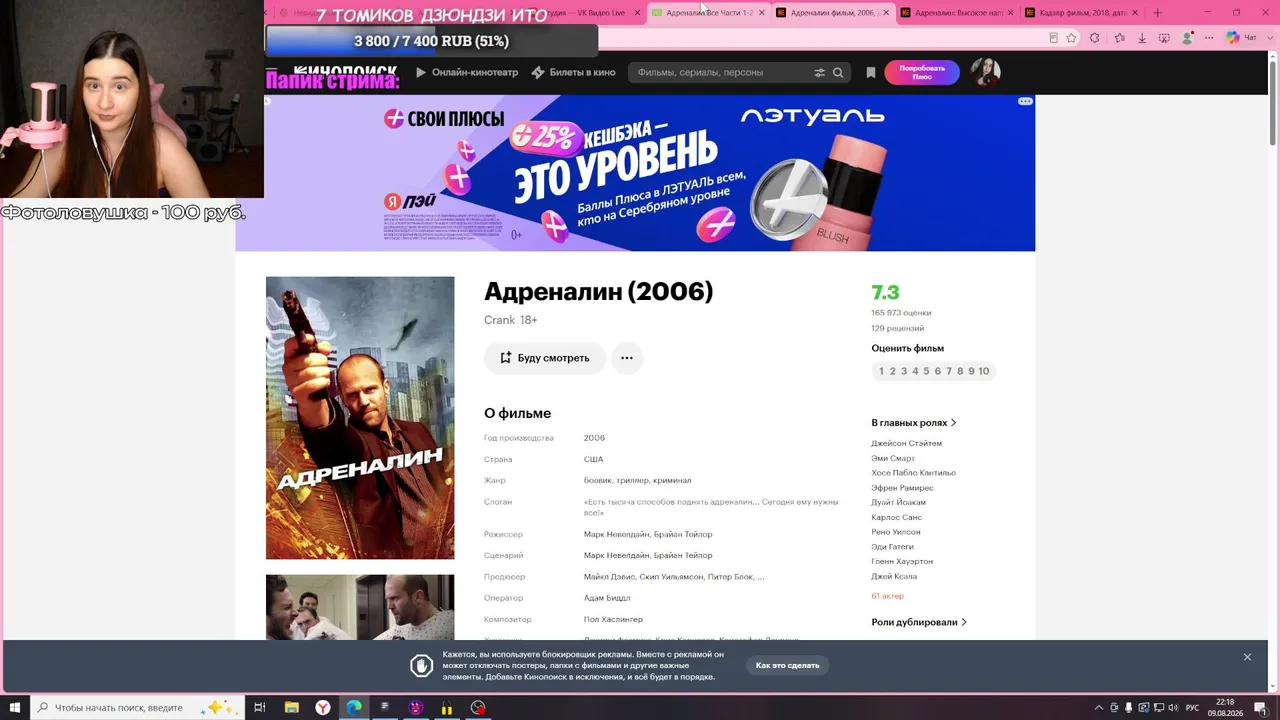Expand the Роли дублировали section
Viewport: 1280px width, 720px height.
click(x=919, y=622)
